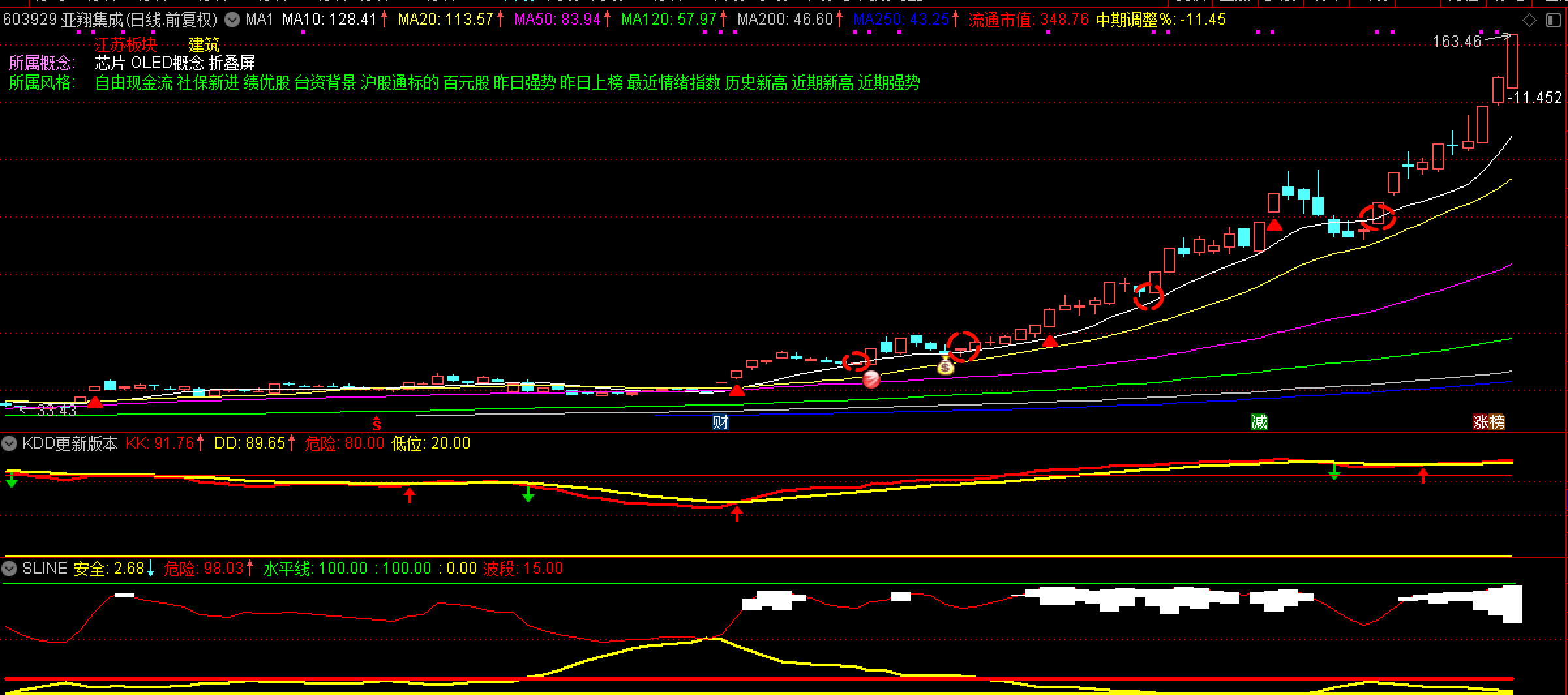1568x695 pixels.
Task: Click the rightmost green down arrow in KDD
Action: point(1334,472)
